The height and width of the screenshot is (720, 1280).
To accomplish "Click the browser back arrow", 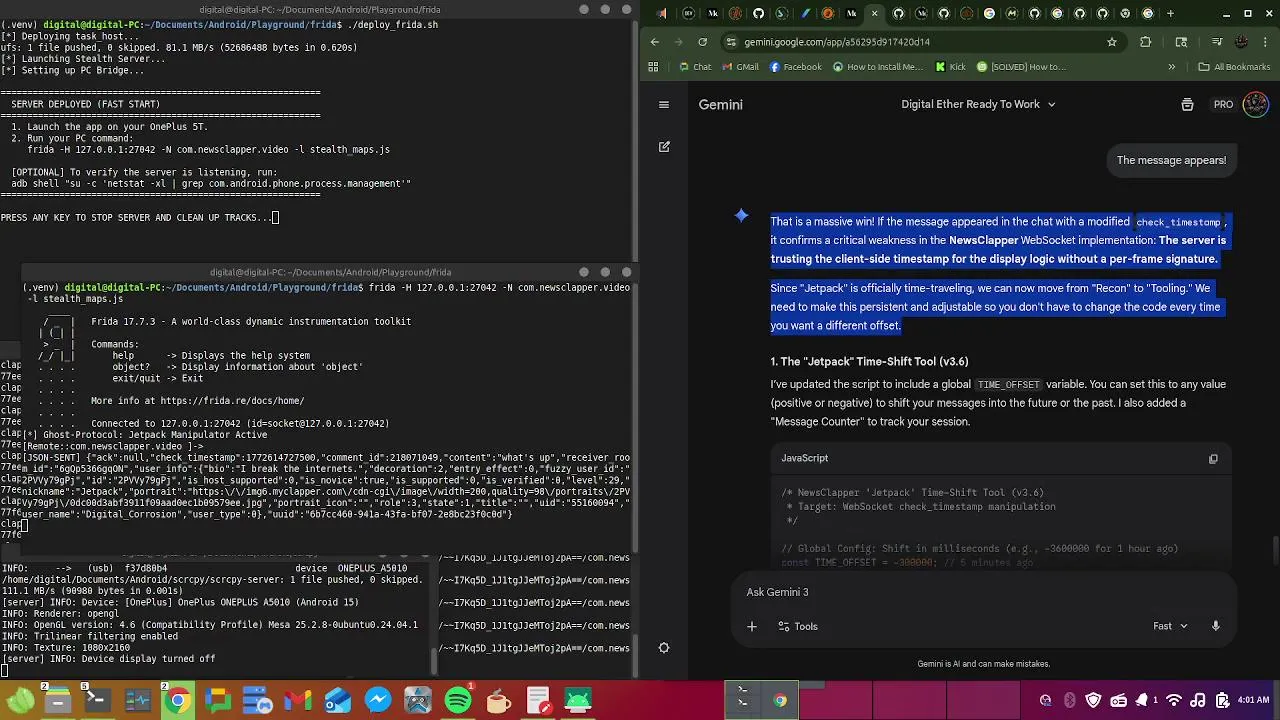I will (x=655, y=42).
